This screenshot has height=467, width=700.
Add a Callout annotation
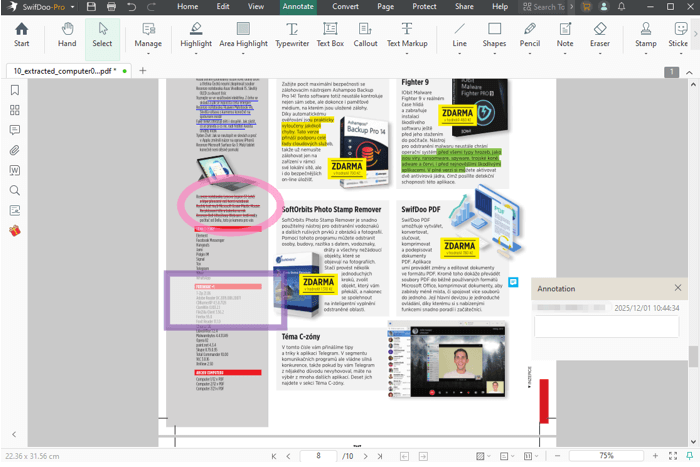pos(365,35)
